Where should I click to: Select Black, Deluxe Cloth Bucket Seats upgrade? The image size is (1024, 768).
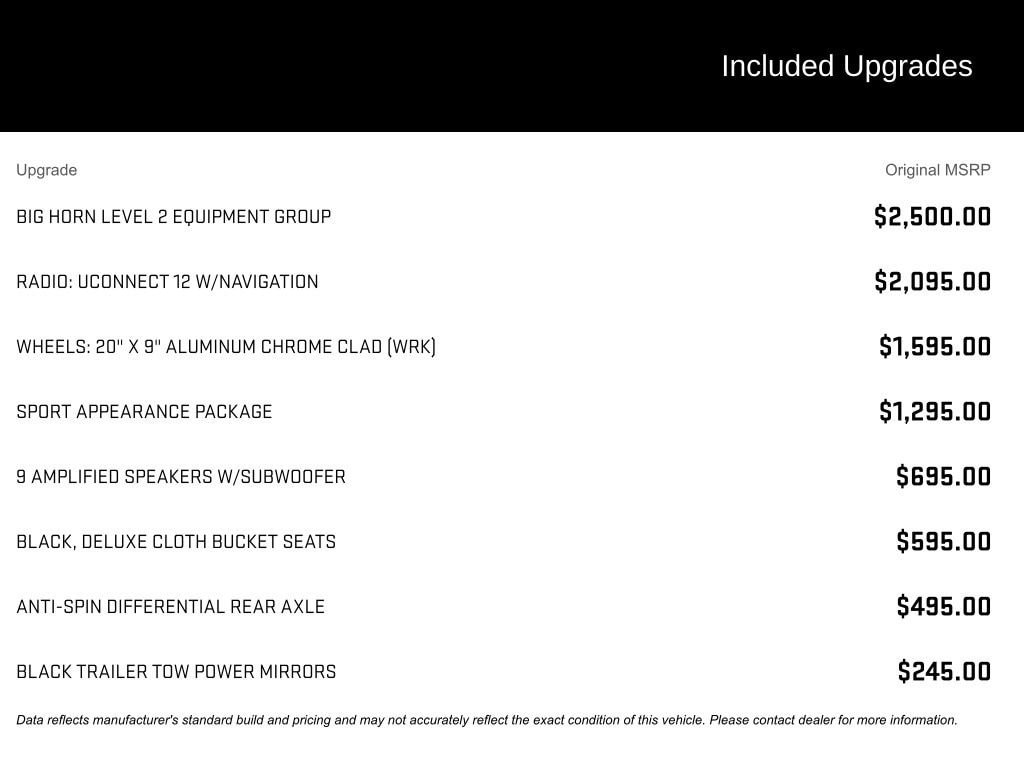176,542
